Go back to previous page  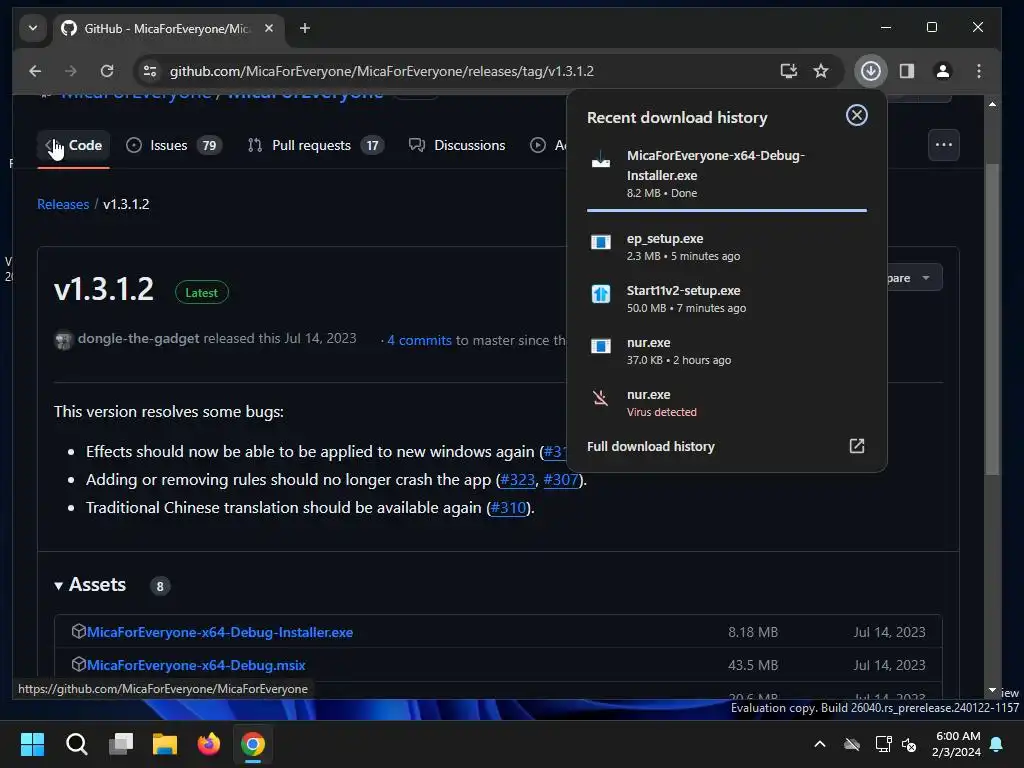35,71
